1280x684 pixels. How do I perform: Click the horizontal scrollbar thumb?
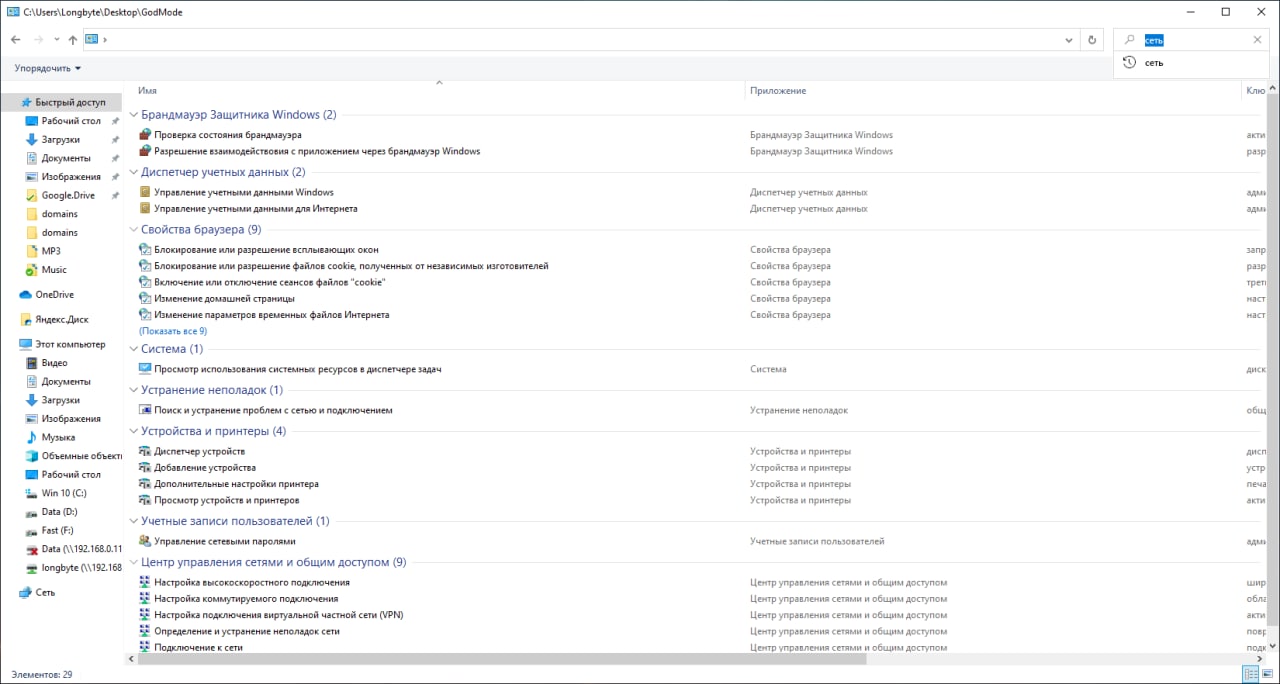point(502,659)
